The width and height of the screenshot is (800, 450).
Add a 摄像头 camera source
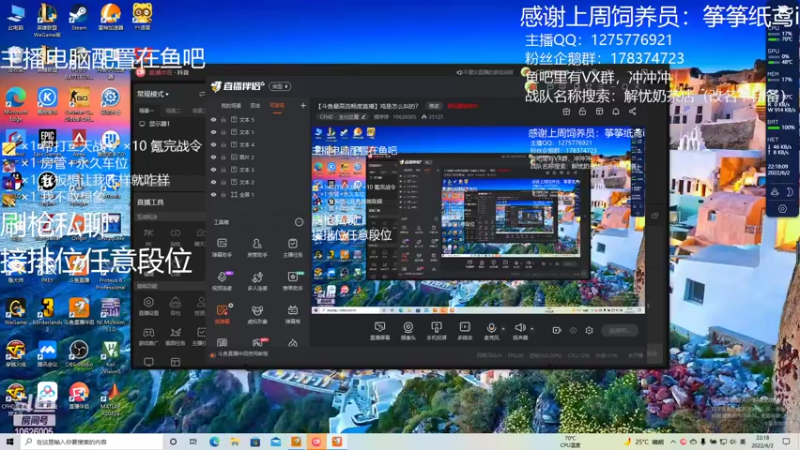pyautogui.click(x=408, y=331)
